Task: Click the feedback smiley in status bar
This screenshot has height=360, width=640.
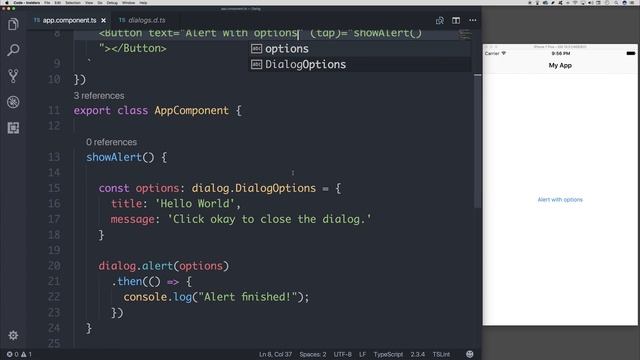Action: pyautogui.click(x=470, y=354)
